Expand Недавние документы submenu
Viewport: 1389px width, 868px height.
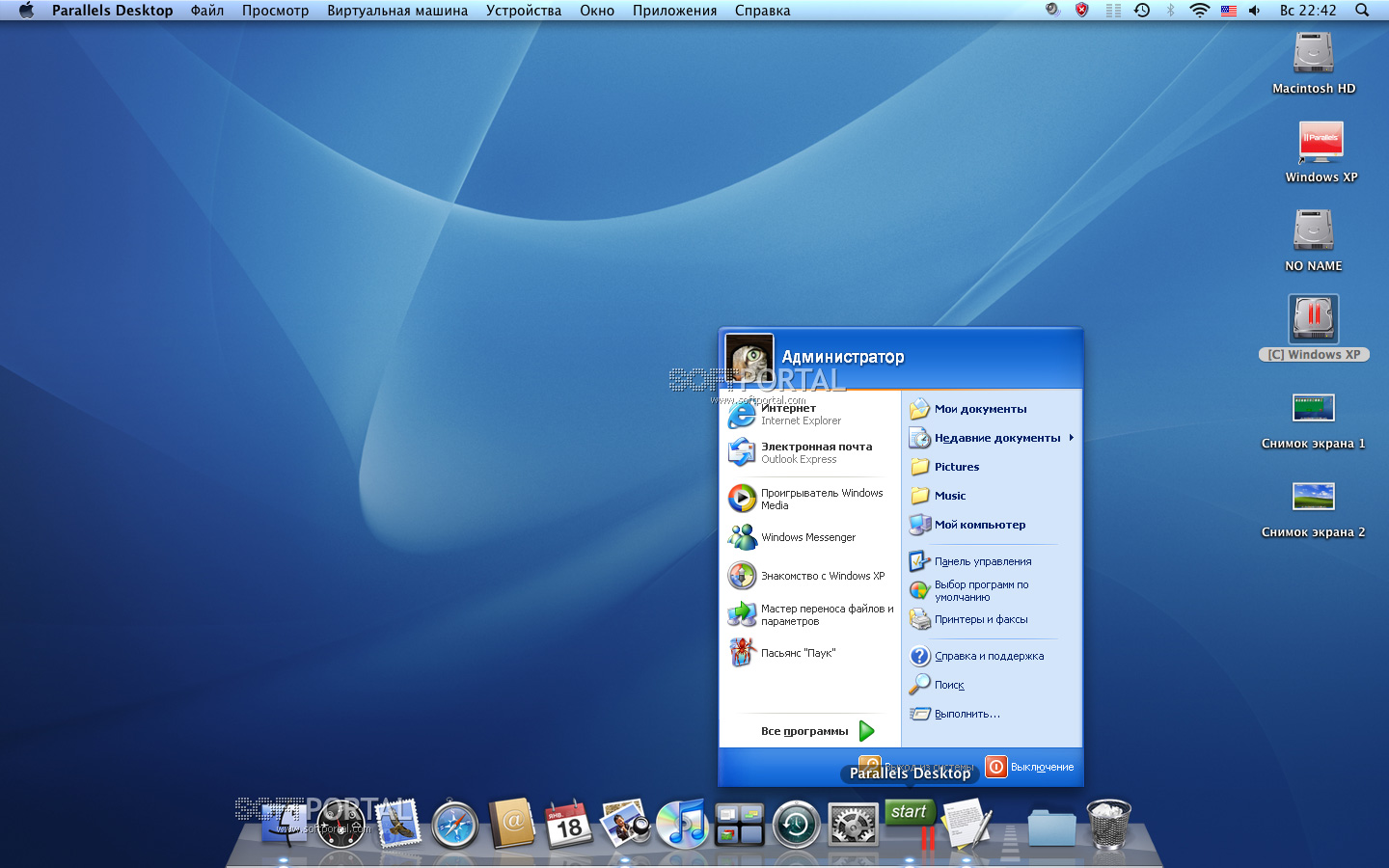pyautogui.click(x=992, y=438)
